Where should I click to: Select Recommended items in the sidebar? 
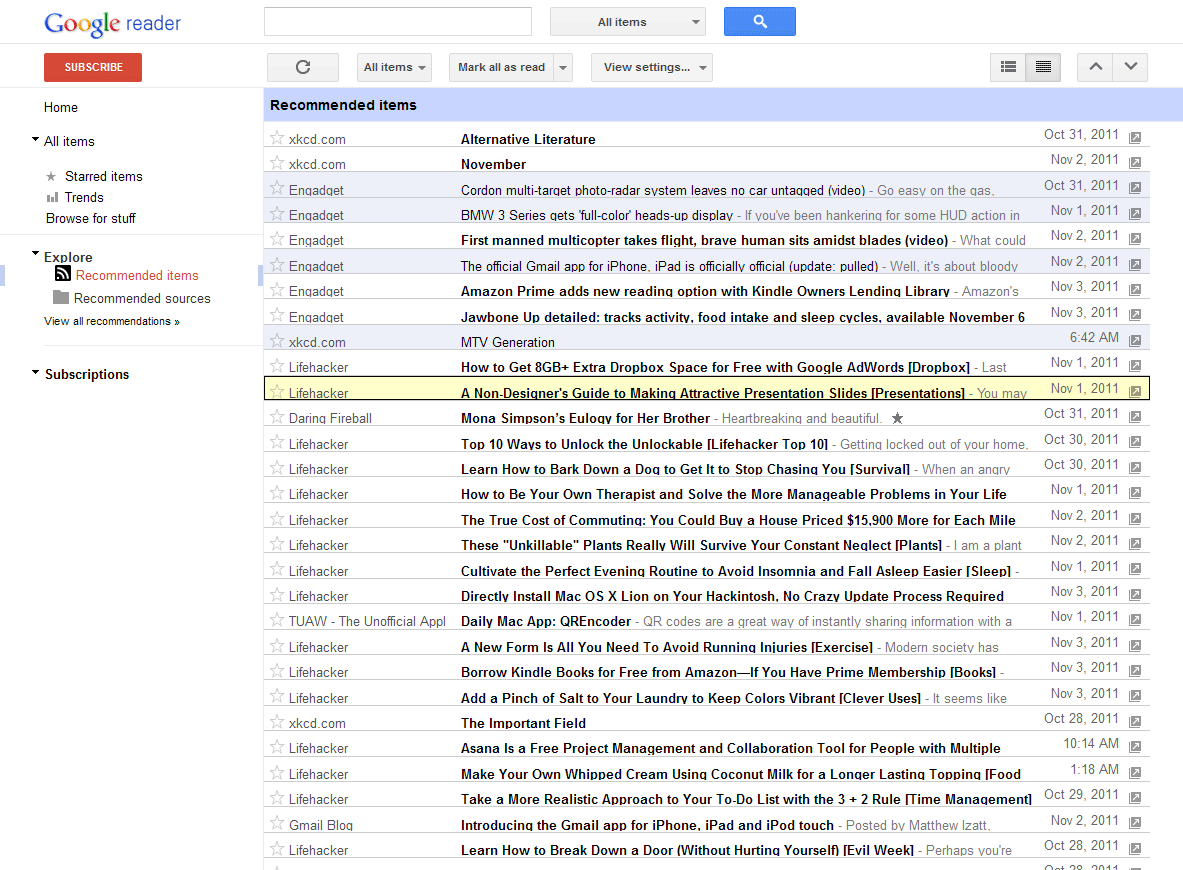point(136,274)
